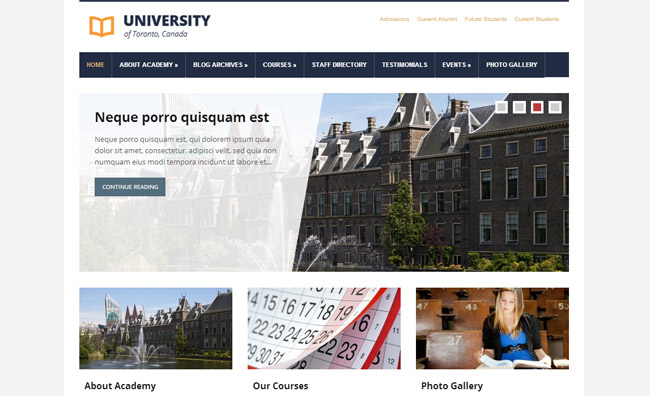Click the slide heading Neque porro quisquam est
This screenshot has width=650, height=396.
point(182,117)
